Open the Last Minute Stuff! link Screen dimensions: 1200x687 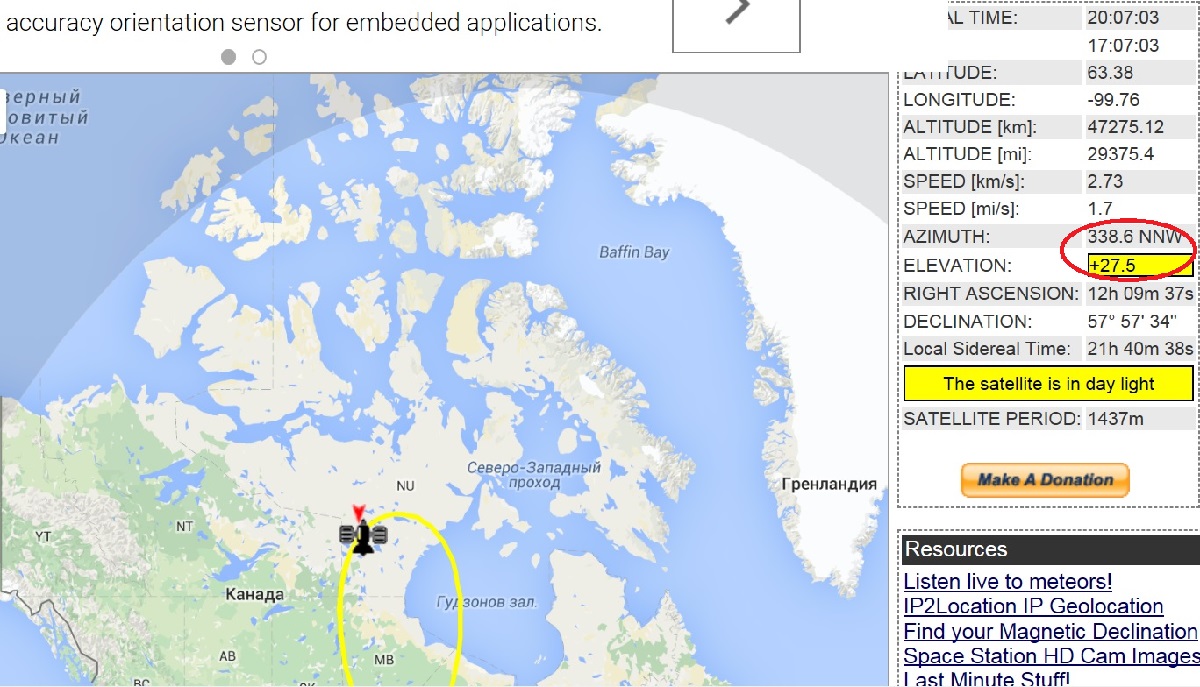point(986,679)
